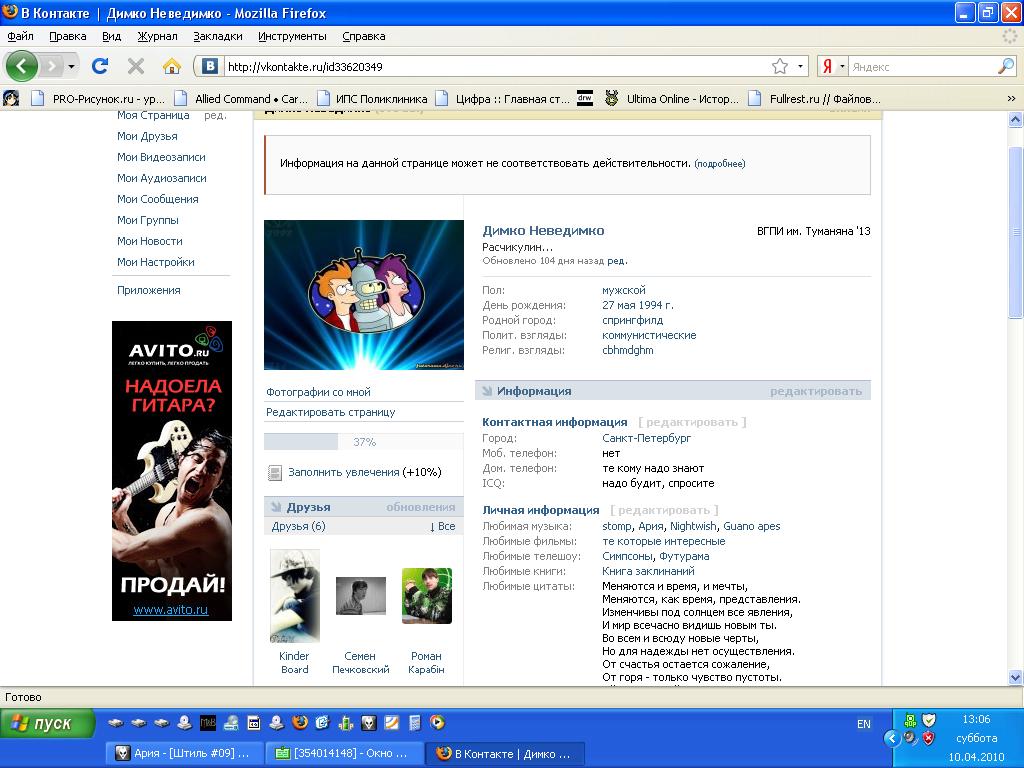Click редактировать in Информация header
The height and width of the screenshot is (768, 1024).
click(816, 391)
